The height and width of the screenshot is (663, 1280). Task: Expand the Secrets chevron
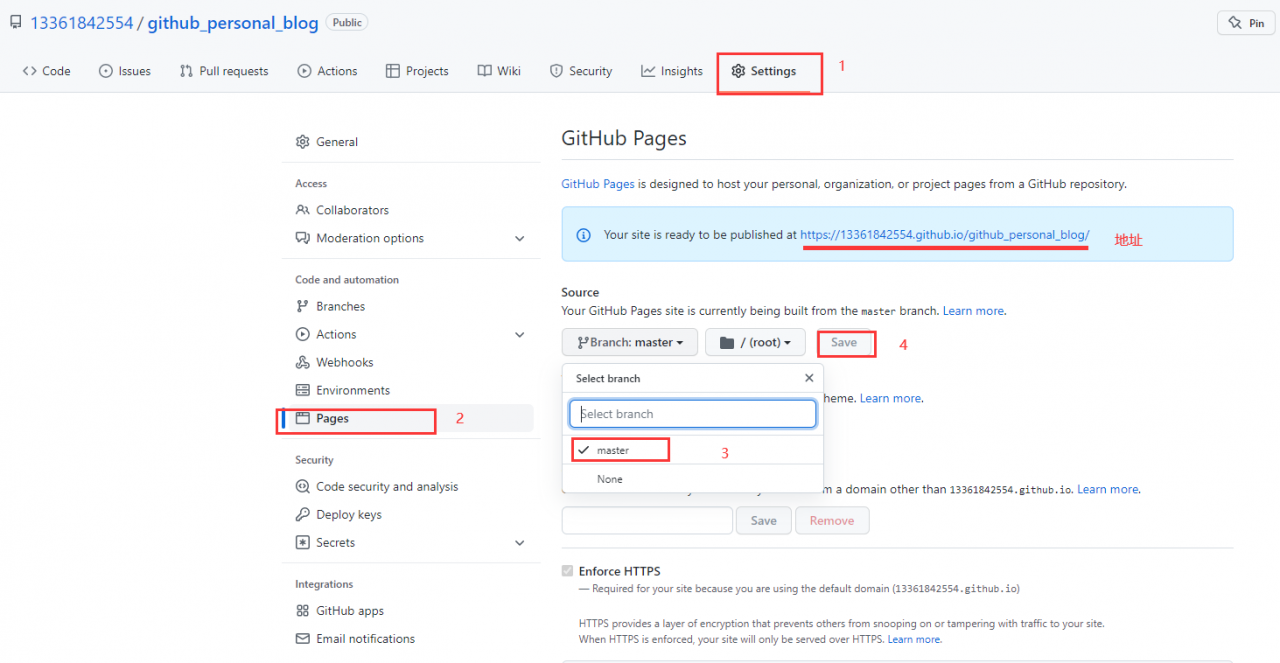coord(519,543)
